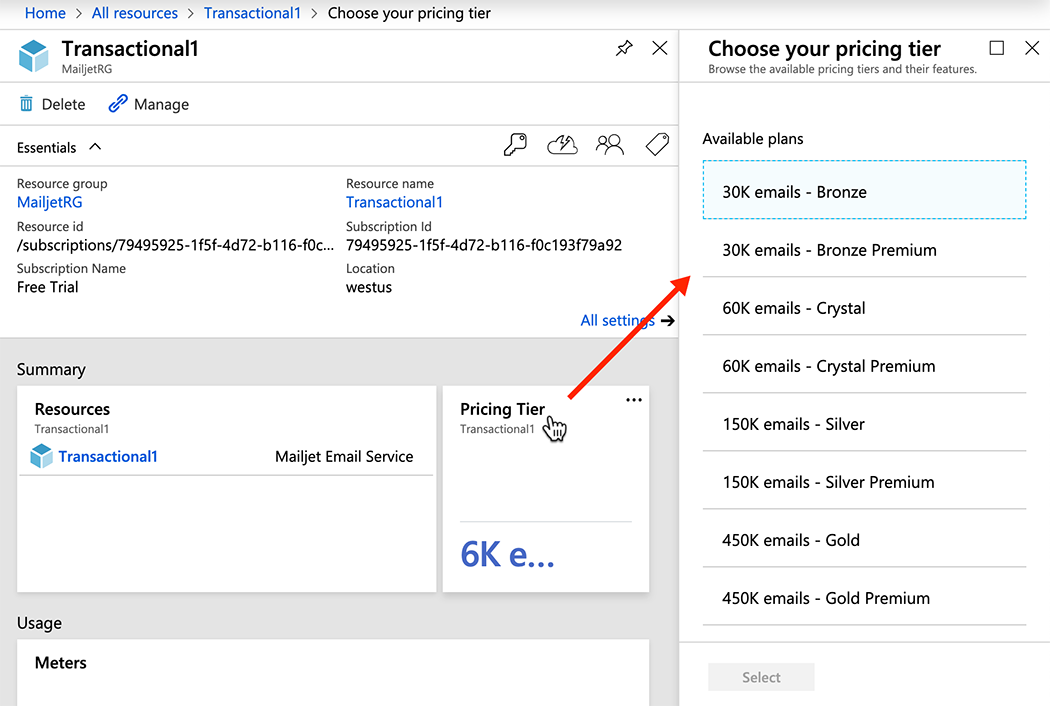
Task: Open the MailjetRG resource group link
Action: [x=50, y=202]
